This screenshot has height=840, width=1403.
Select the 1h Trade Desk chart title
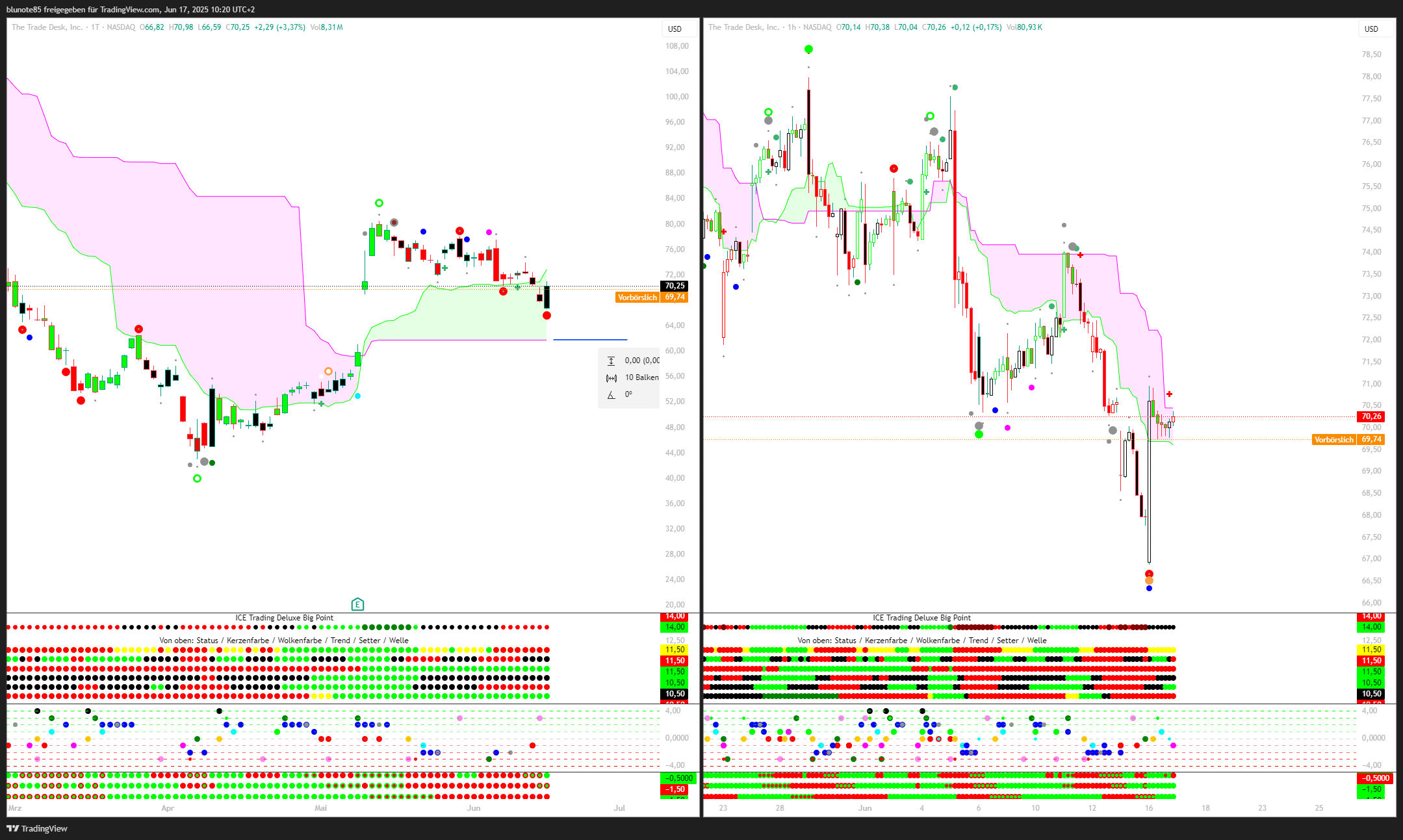(x=769, y=27)
